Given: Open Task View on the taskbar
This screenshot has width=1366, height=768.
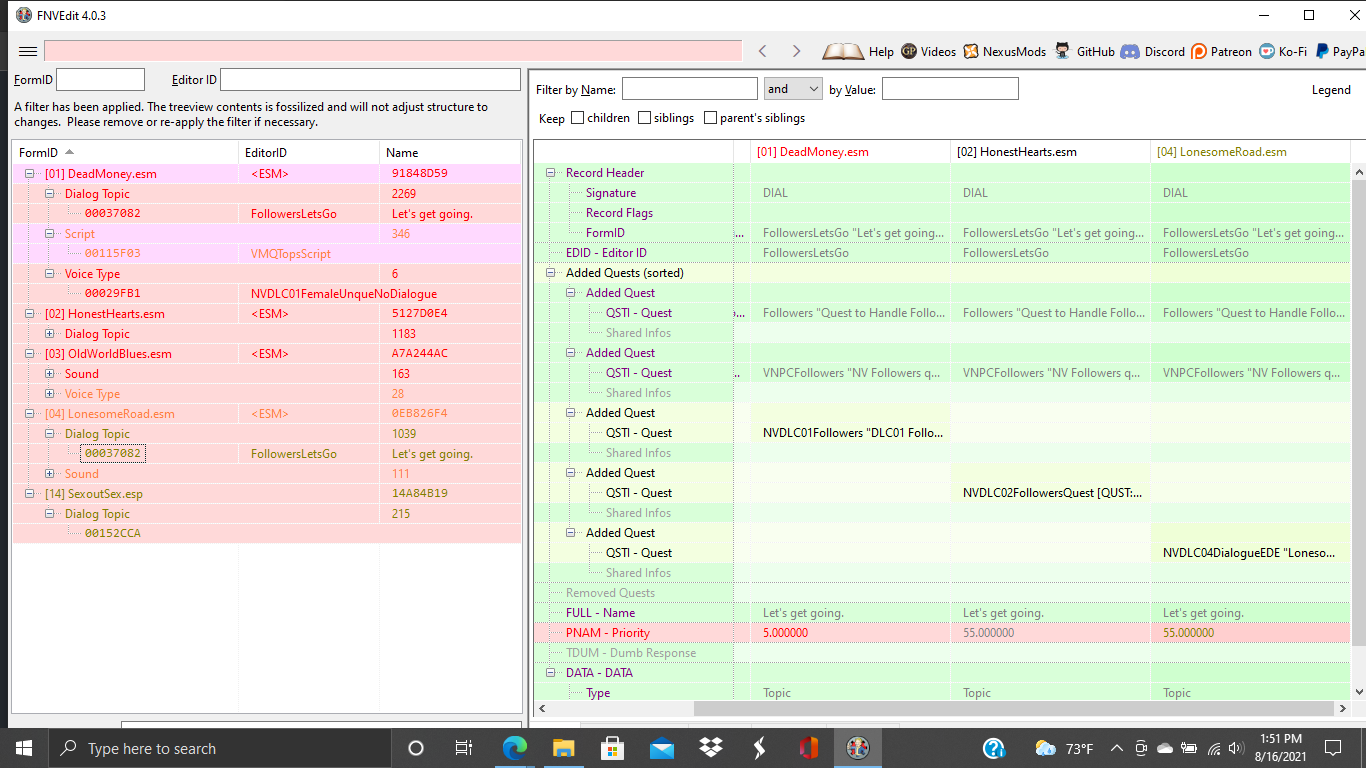Looking at the screenshot, I should click(x=464, y=748).
